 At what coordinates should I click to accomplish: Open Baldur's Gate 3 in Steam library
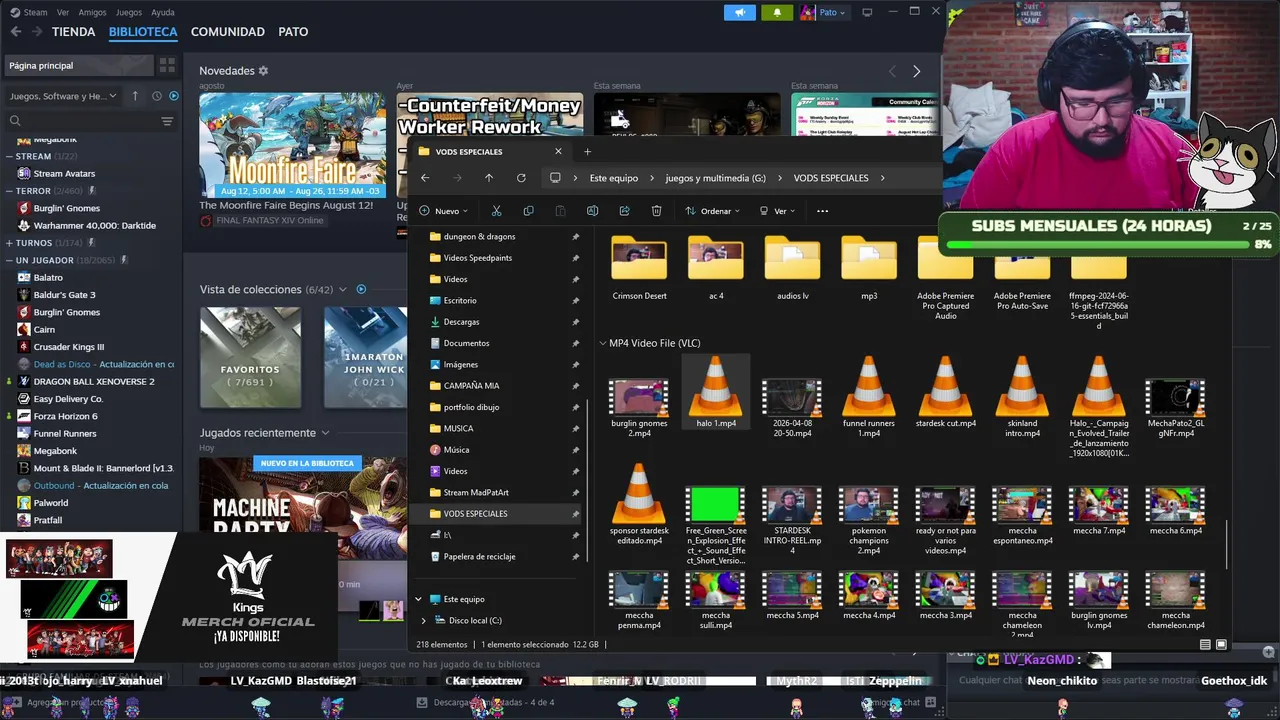(x=64, y=295)
